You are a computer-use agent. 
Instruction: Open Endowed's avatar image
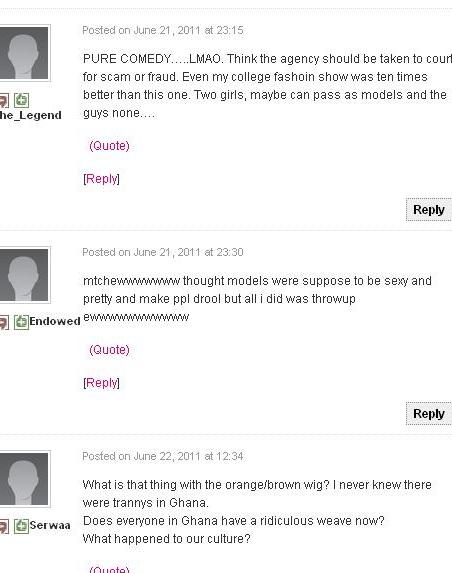coord(24,275)
